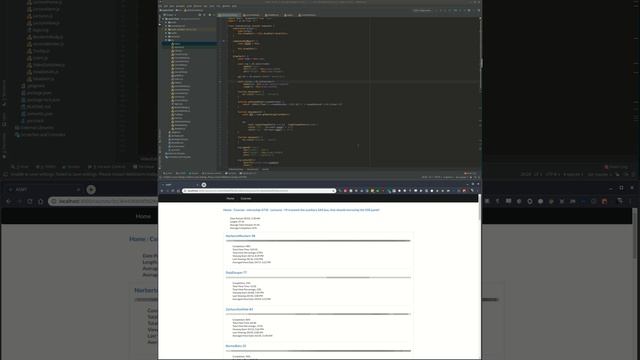The image size is (640, 360).
Task: Bookmark the page with the star icon
Action: tap(333, 191)
